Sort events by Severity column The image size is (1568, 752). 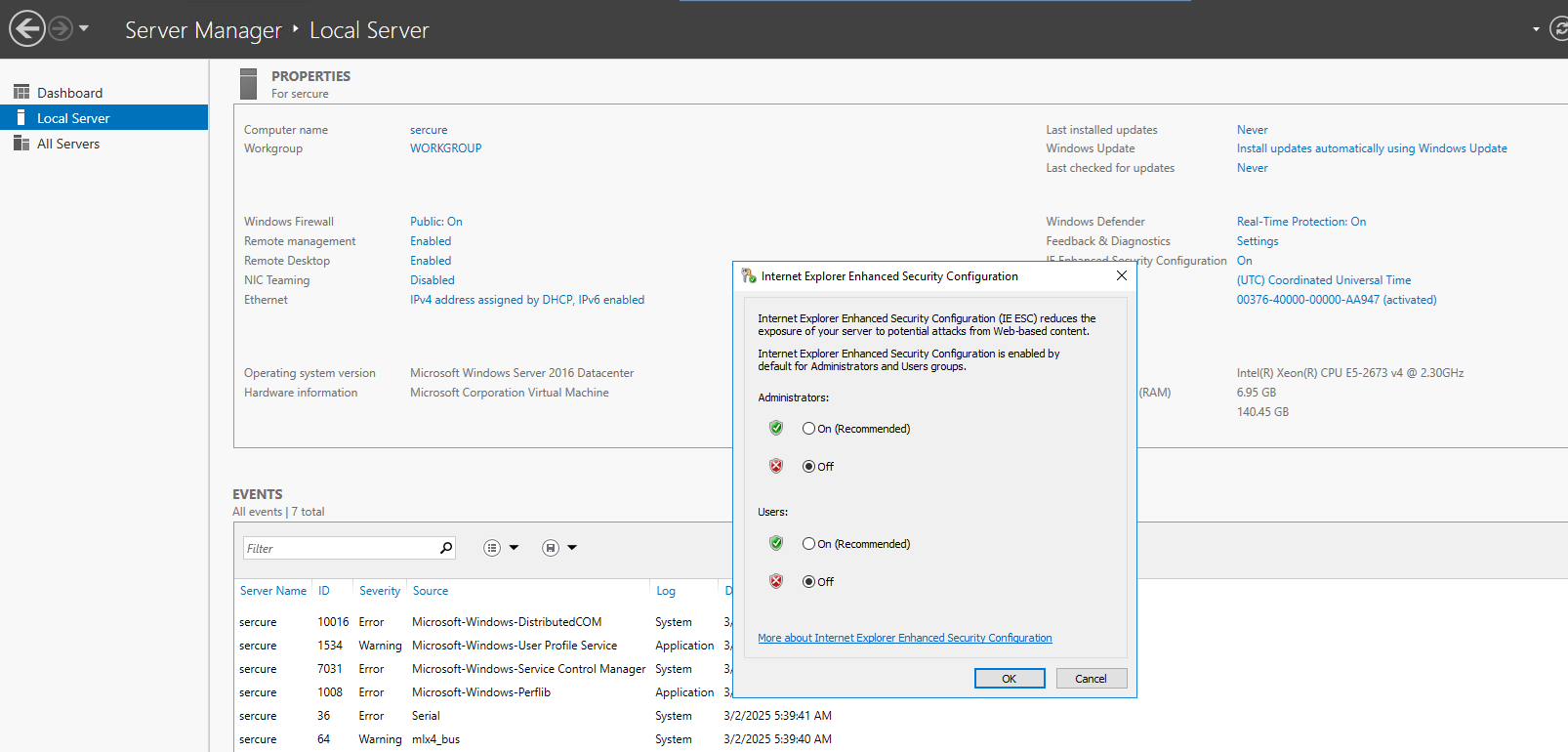tap(380, 591)
